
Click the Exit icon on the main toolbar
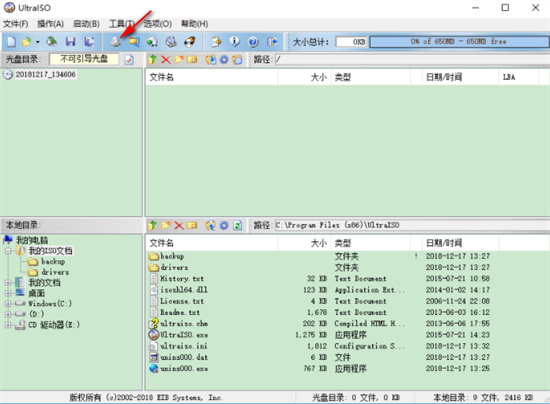coord(272,42)
